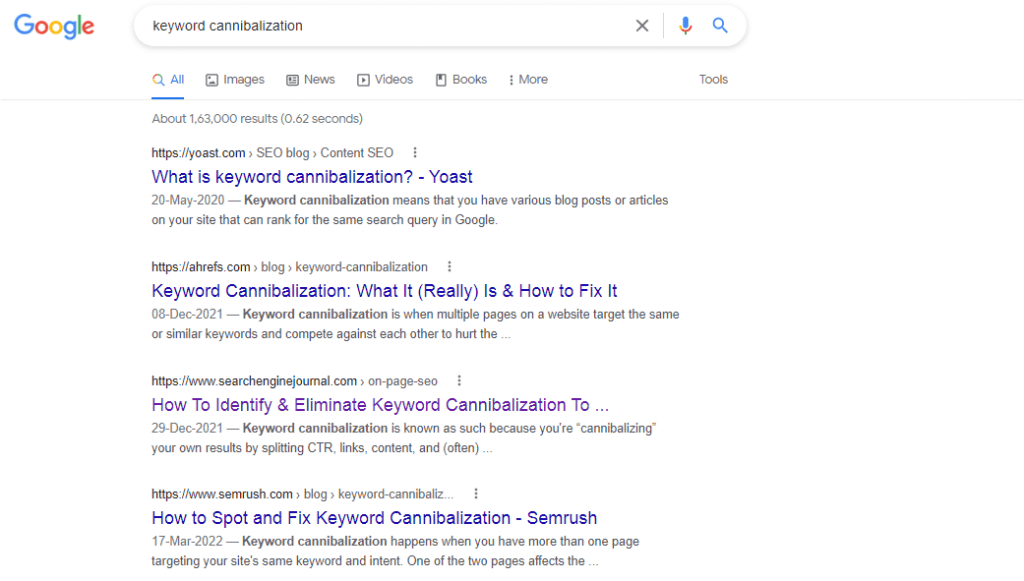Screen dimensions: 1024x581
Task: Click the 'About 1,63,000 results' text
Action: [257, 119]
